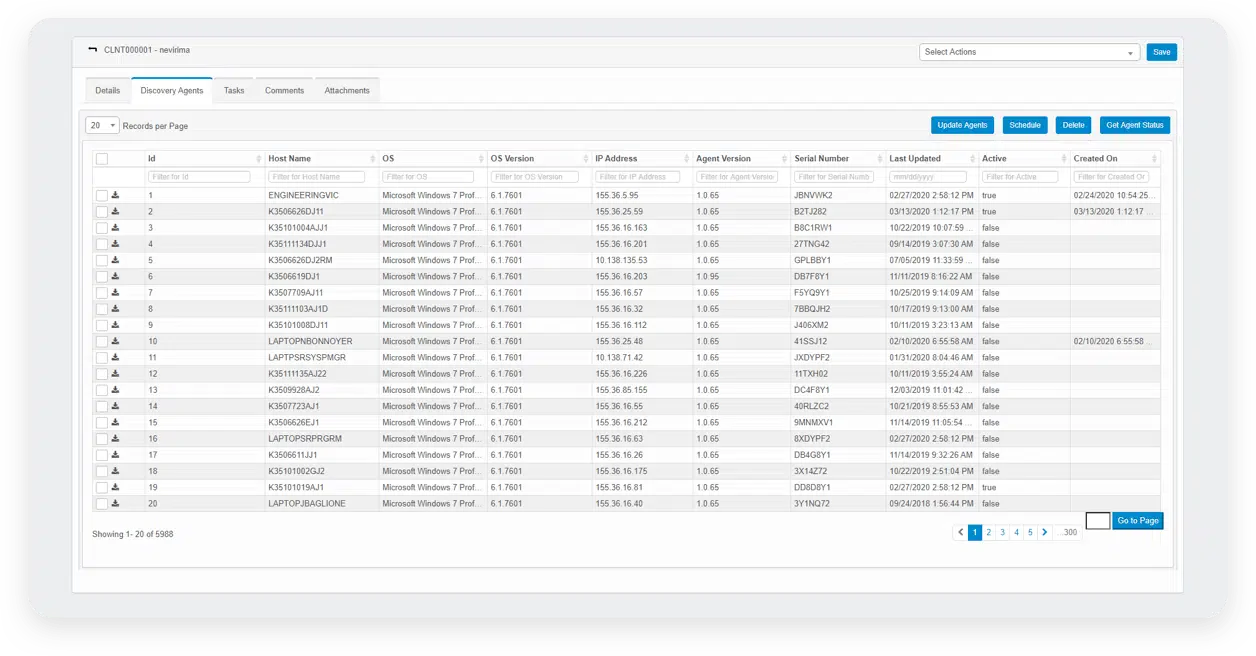Click the download icon for ENGINEERINGVIC row
Viewport: 1256px width, 656px height.
pyautogui.click(x=115, y=195)
